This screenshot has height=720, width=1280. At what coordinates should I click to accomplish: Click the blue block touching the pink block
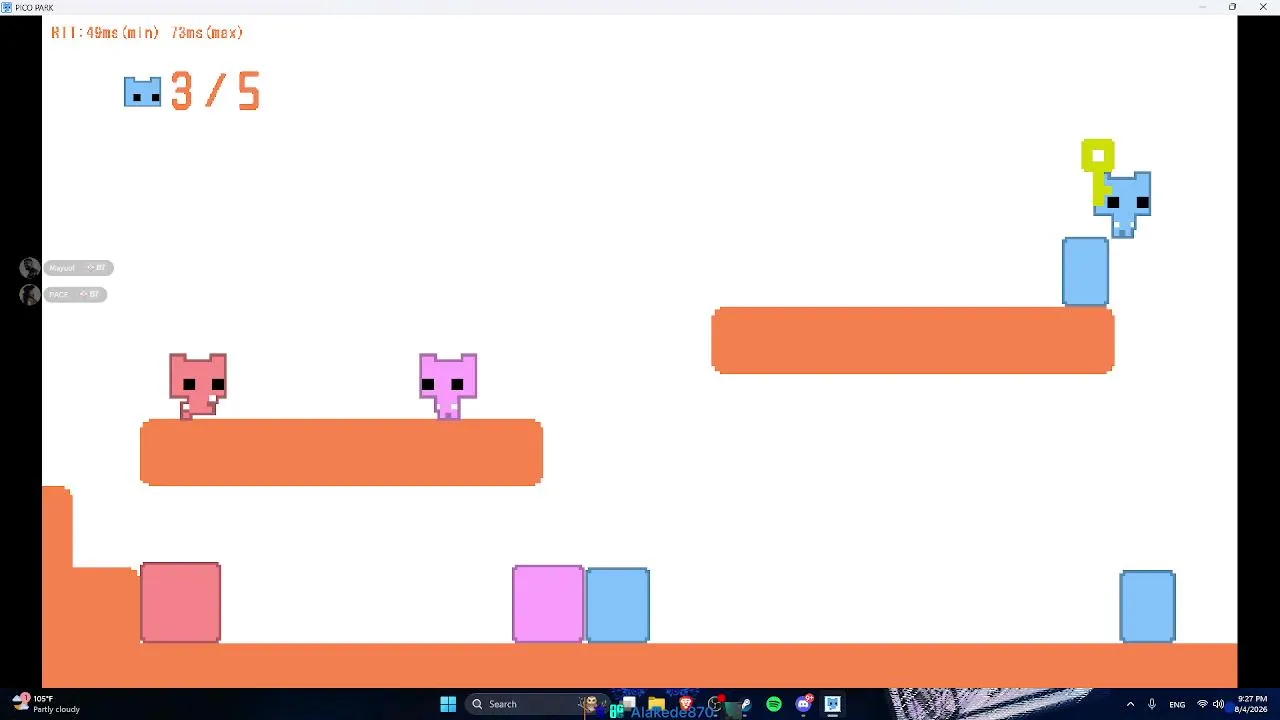click(618, 605)
